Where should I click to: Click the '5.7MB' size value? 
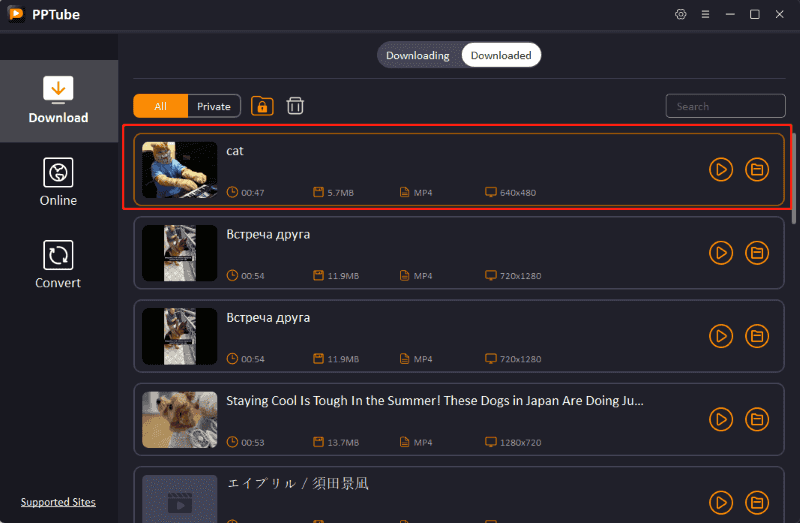[x=340, y=193]
